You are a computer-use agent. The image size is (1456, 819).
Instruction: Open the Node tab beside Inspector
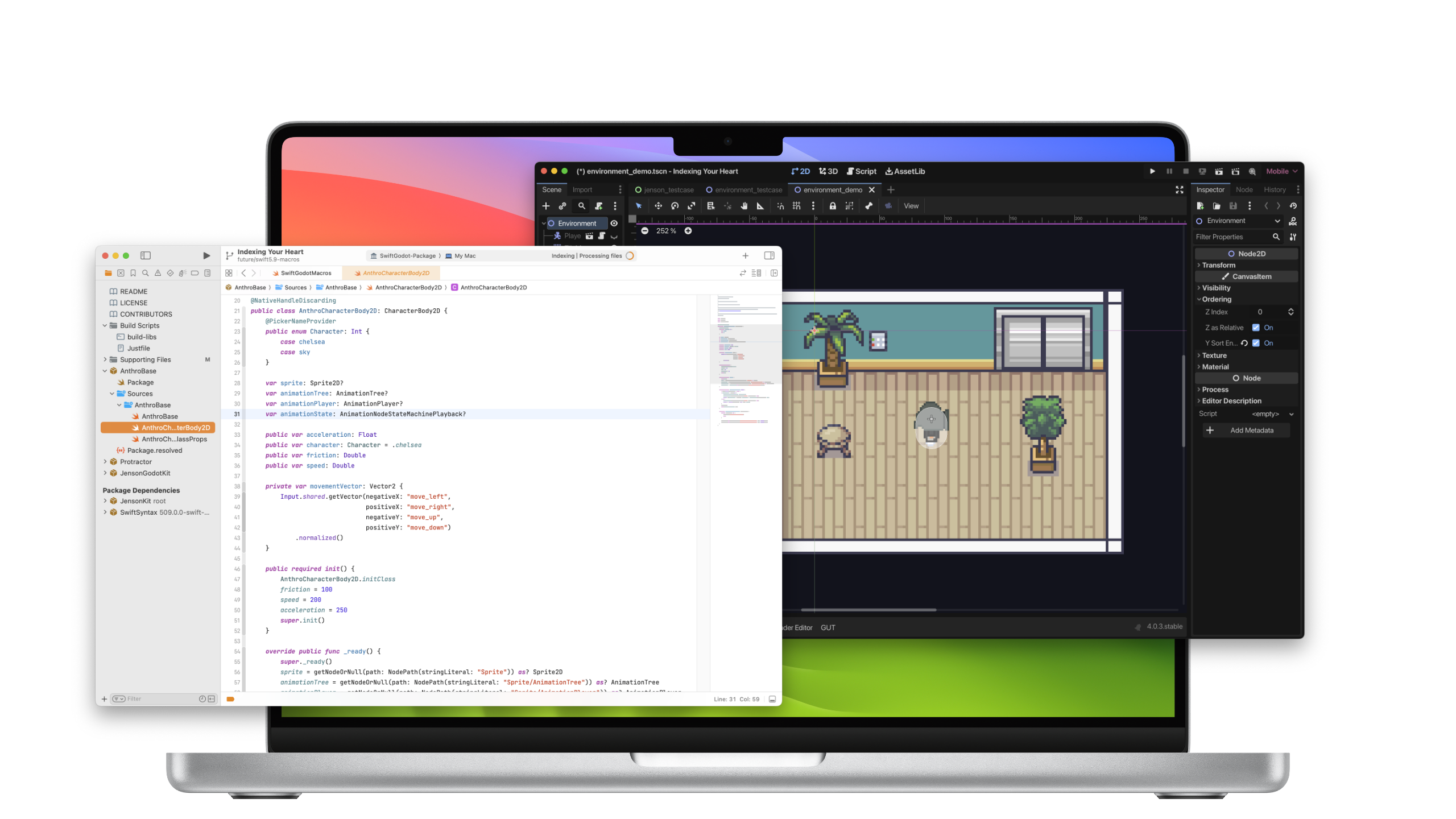click(1244, 190)
